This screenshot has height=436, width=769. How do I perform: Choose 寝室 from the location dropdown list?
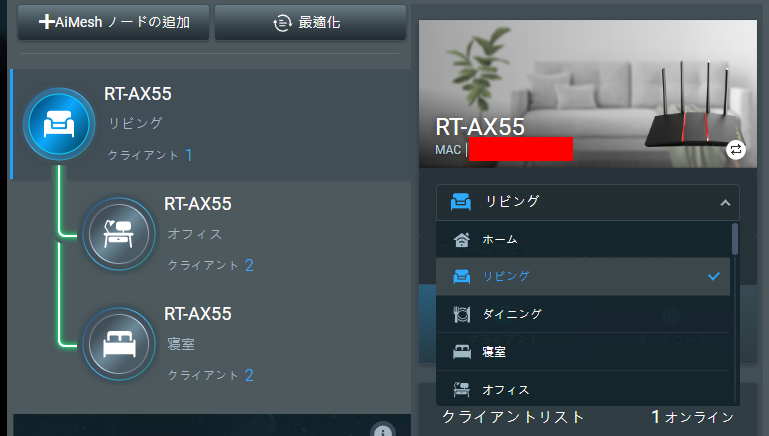[x=583, y=352]
